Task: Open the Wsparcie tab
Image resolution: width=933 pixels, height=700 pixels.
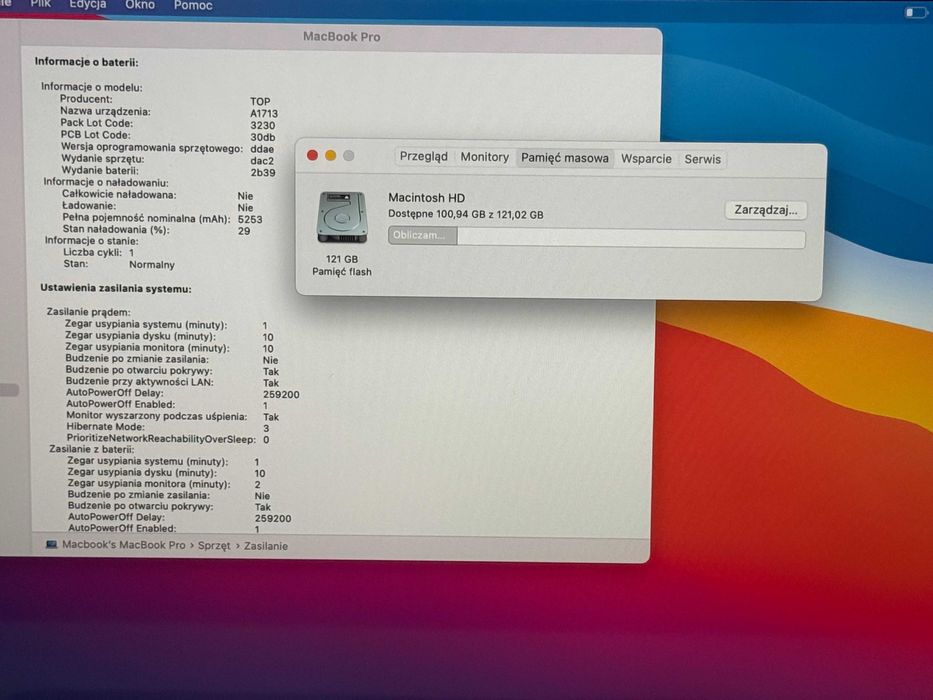Action: coord(646,159)
